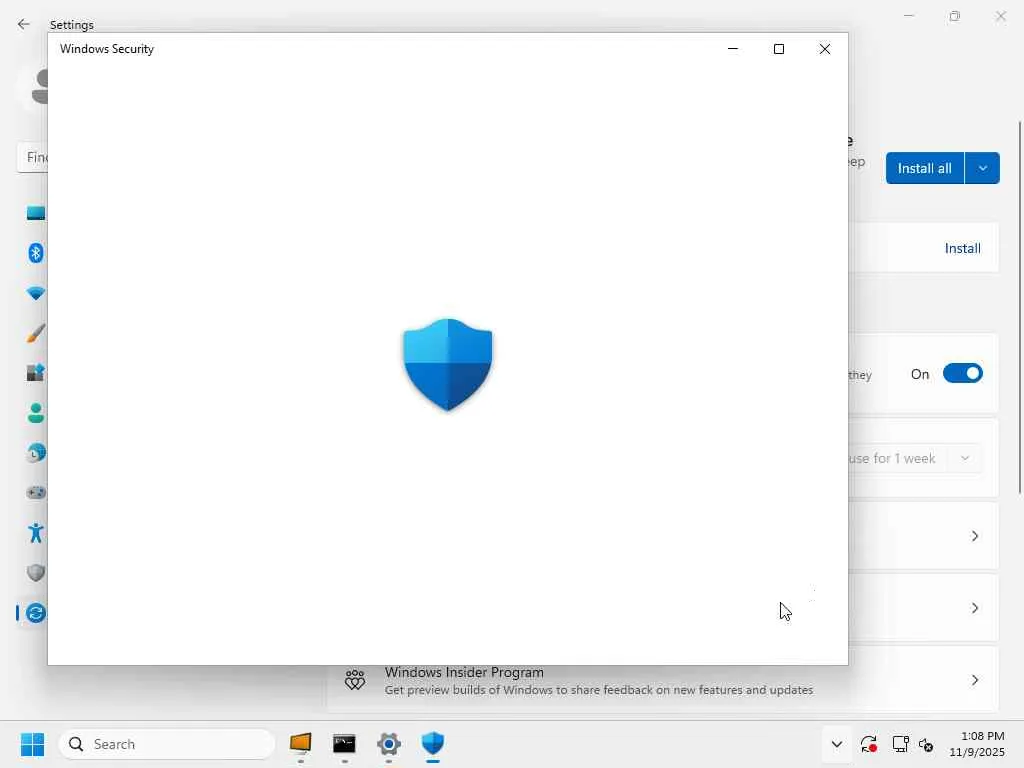Open the Privacy & security shield icon

(36, 573)
